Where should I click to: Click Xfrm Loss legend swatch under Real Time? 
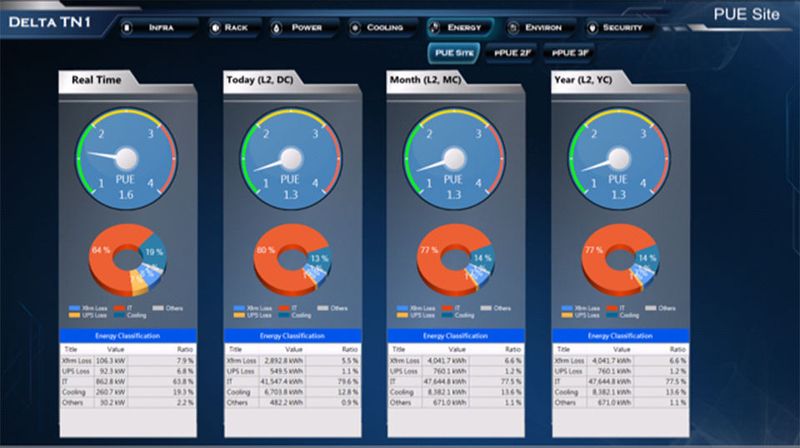point(74,308)
